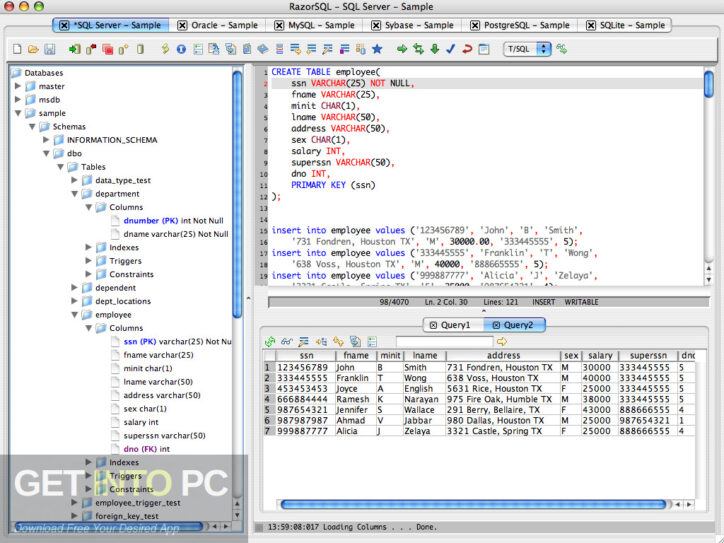Click the green down arrow toolbar icon
724x543 pixels.
434,49
